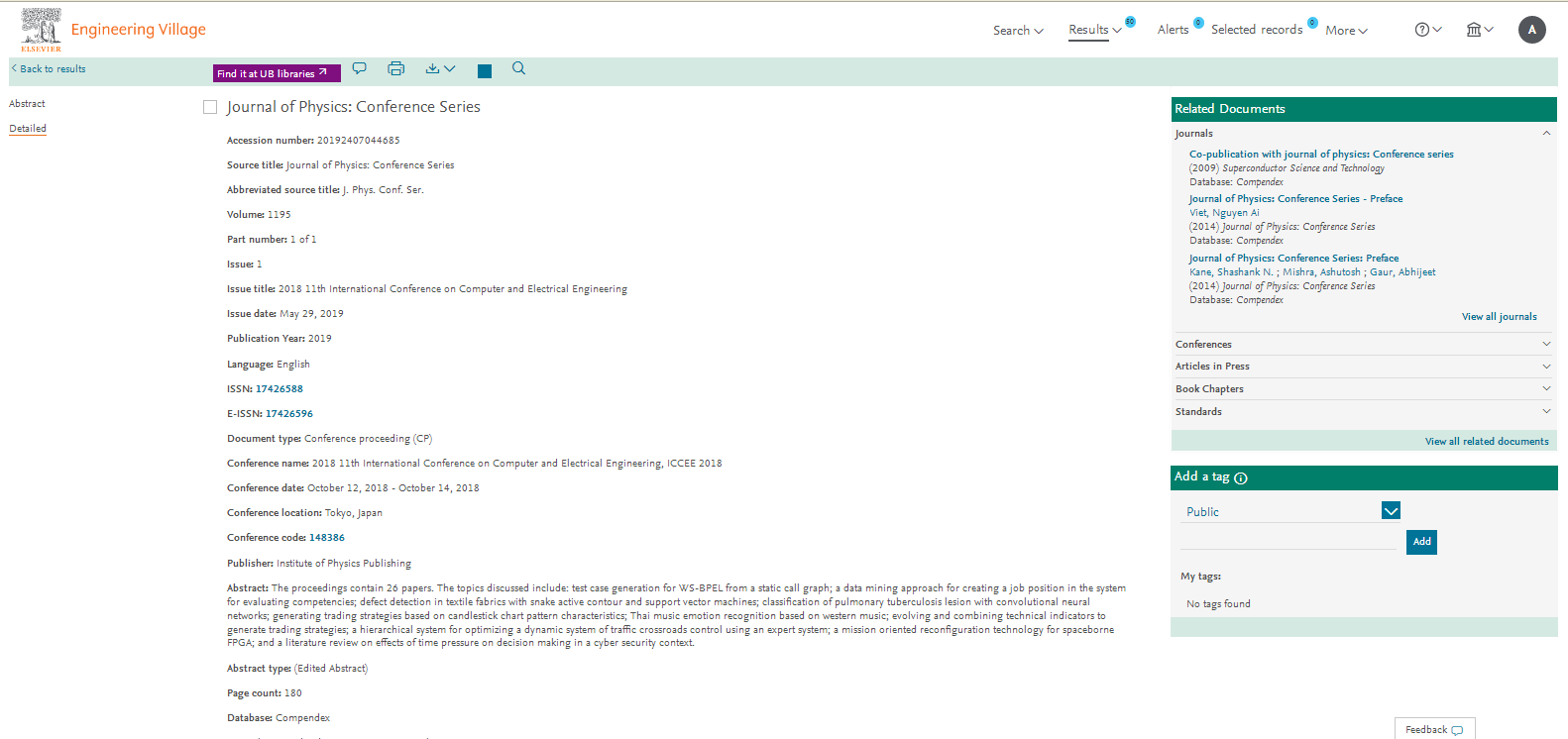This screenshot has width=1568, height=739.
Task: Open the More menu dropdown
Action: (x=1346, y=31)
